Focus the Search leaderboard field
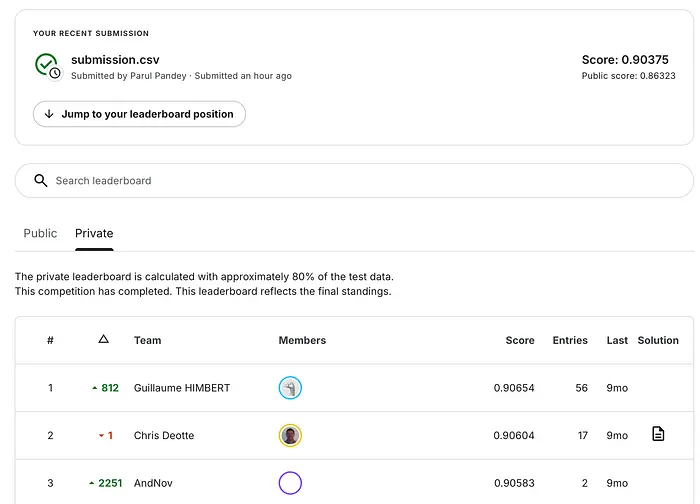 click(x=360, y=181)
